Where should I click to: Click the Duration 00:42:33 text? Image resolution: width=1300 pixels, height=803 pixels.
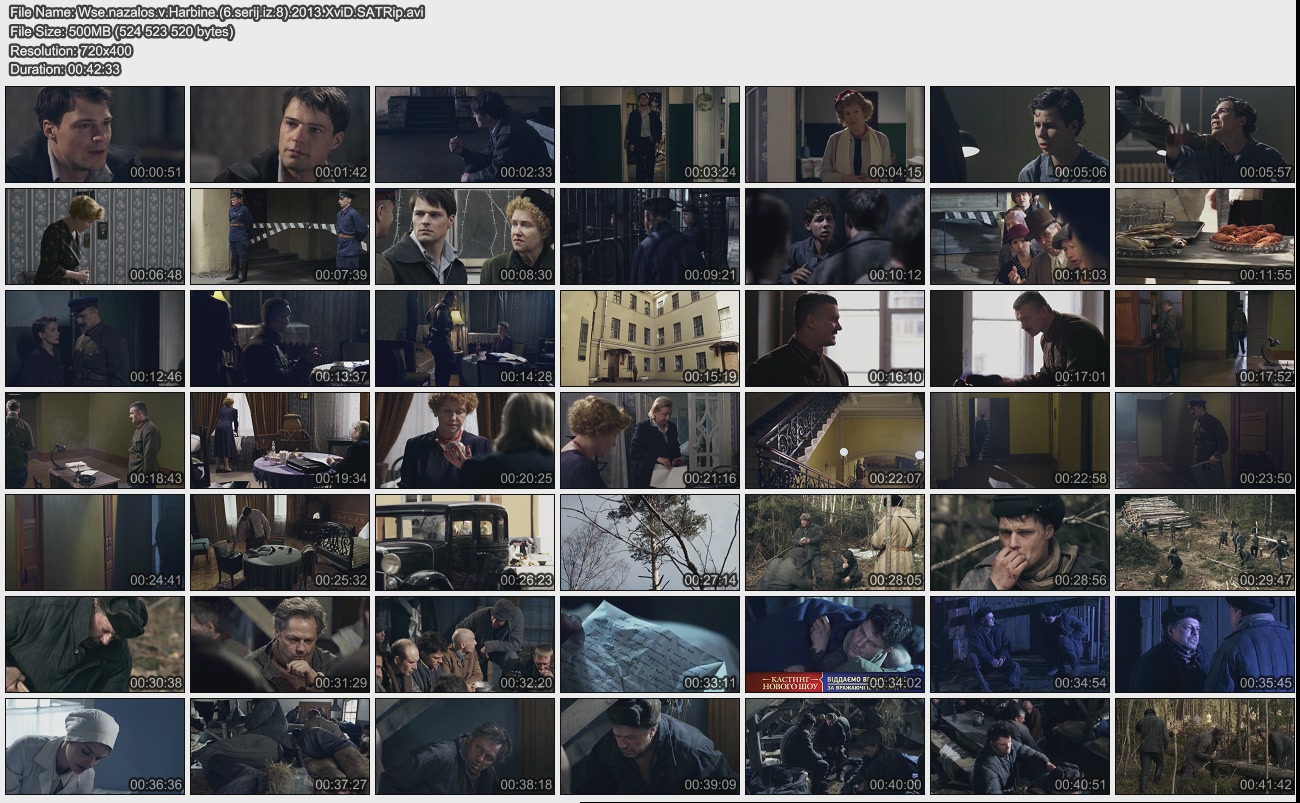[x=65, y=69]
